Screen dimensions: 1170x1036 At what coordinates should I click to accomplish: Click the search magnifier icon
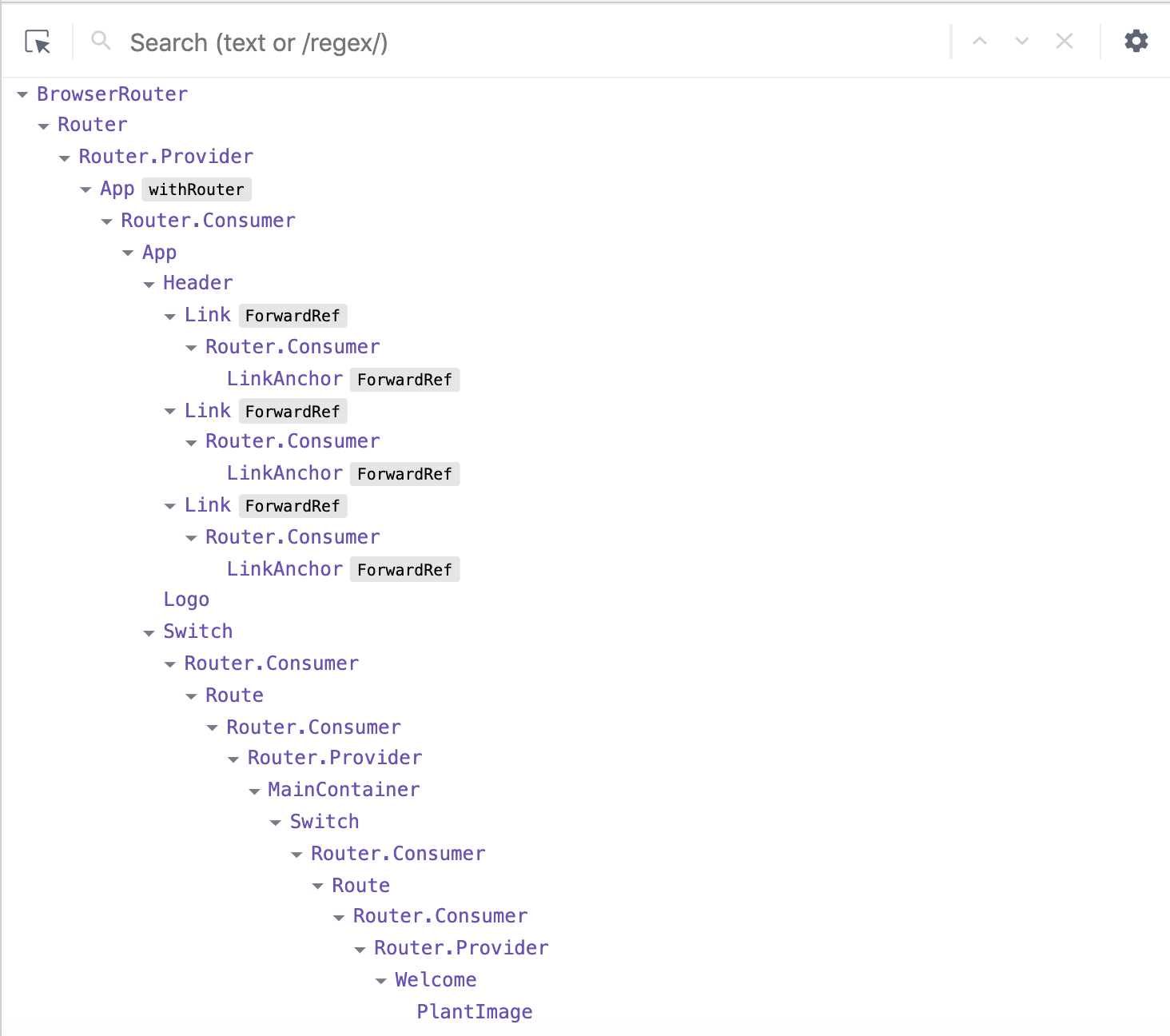click(x=100, y=41)
